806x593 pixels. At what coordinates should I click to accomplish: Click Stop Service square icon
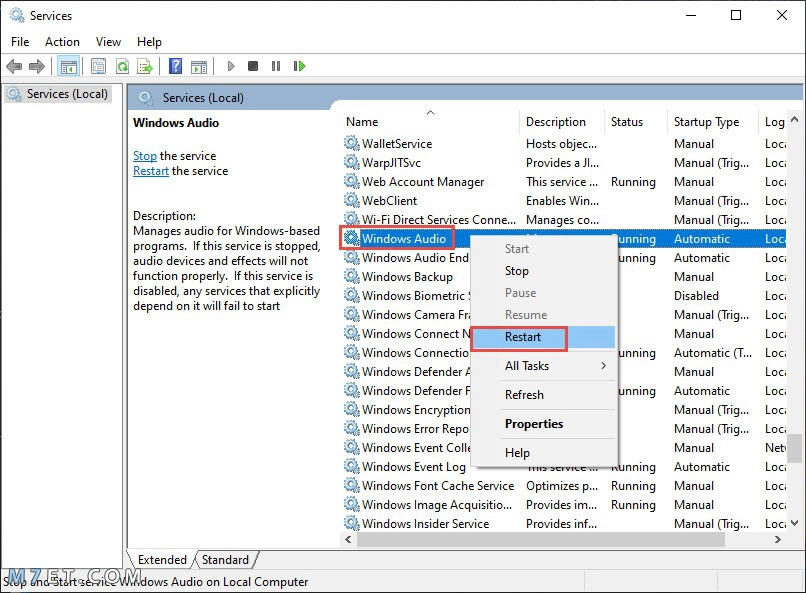[253, 66]
